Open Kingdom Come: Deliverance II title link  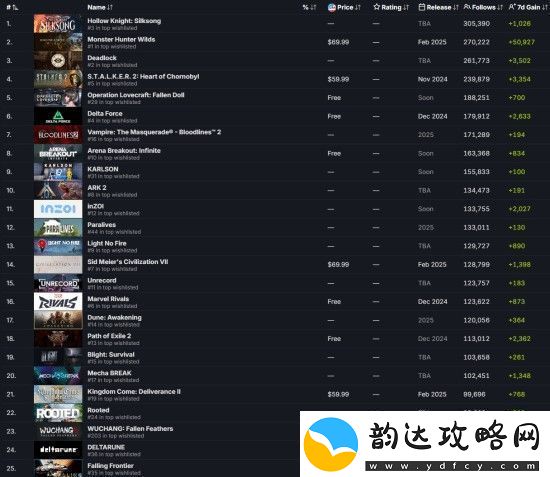coord(134,391)
